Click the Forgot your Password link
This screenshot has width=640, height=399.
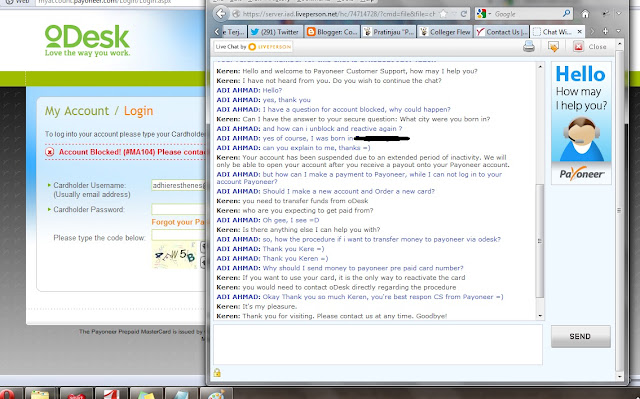click(x=178, y=222)
